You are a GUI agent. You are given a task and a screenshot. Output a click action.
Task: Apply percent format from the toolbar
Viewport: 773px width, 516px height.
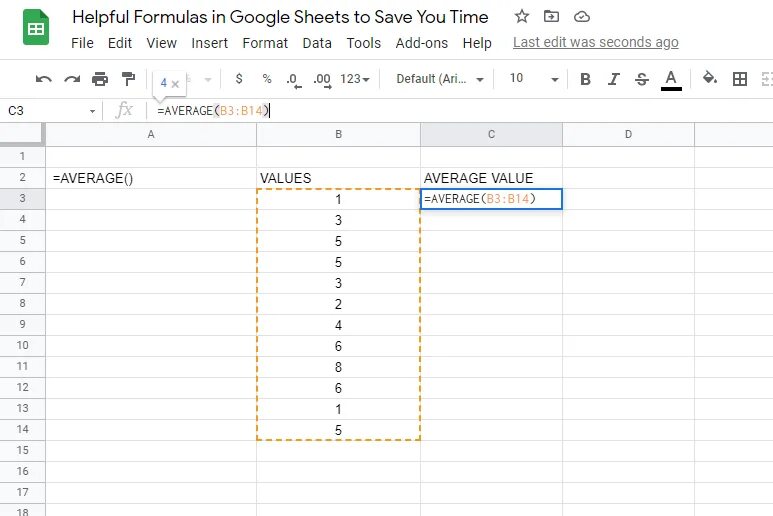266,79
